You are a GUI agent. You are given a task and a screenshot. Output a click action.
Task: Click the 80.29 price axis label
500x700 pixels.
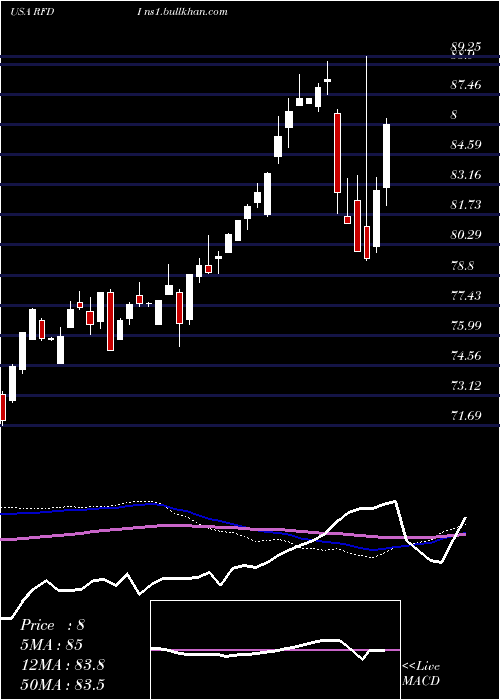coord(466,235)
